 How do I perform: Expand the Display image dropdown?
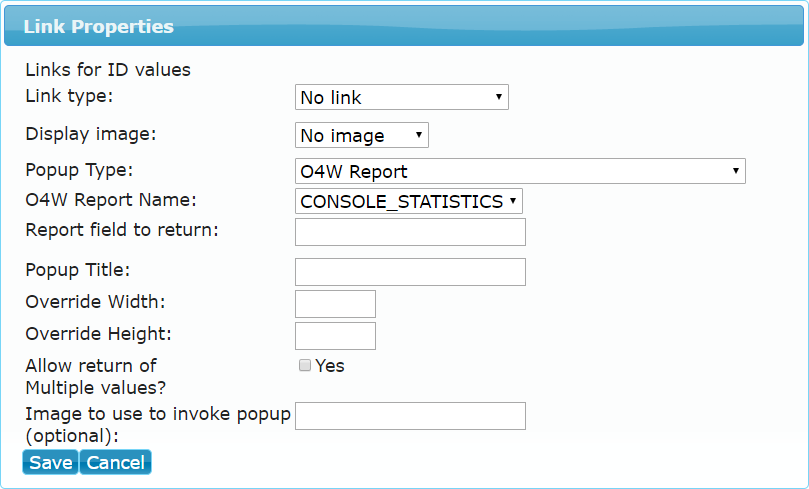pyautogui.click(x=362, y=135)
